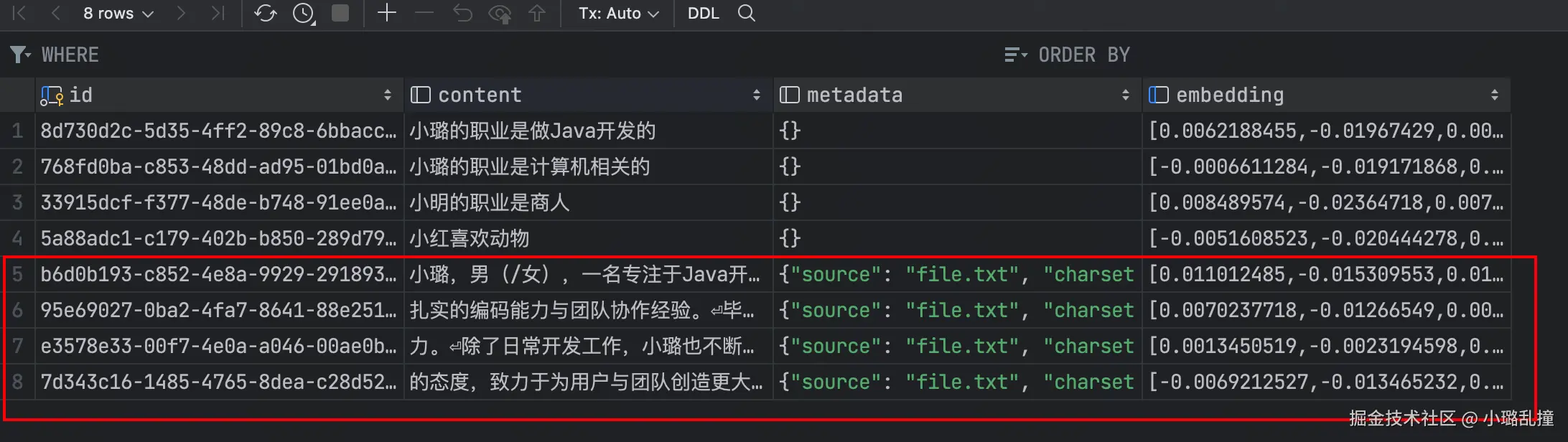Viewport: 1568px width, 442px height.
Task: Click the WHERE filter funnel icon
Action: (19, 55)
